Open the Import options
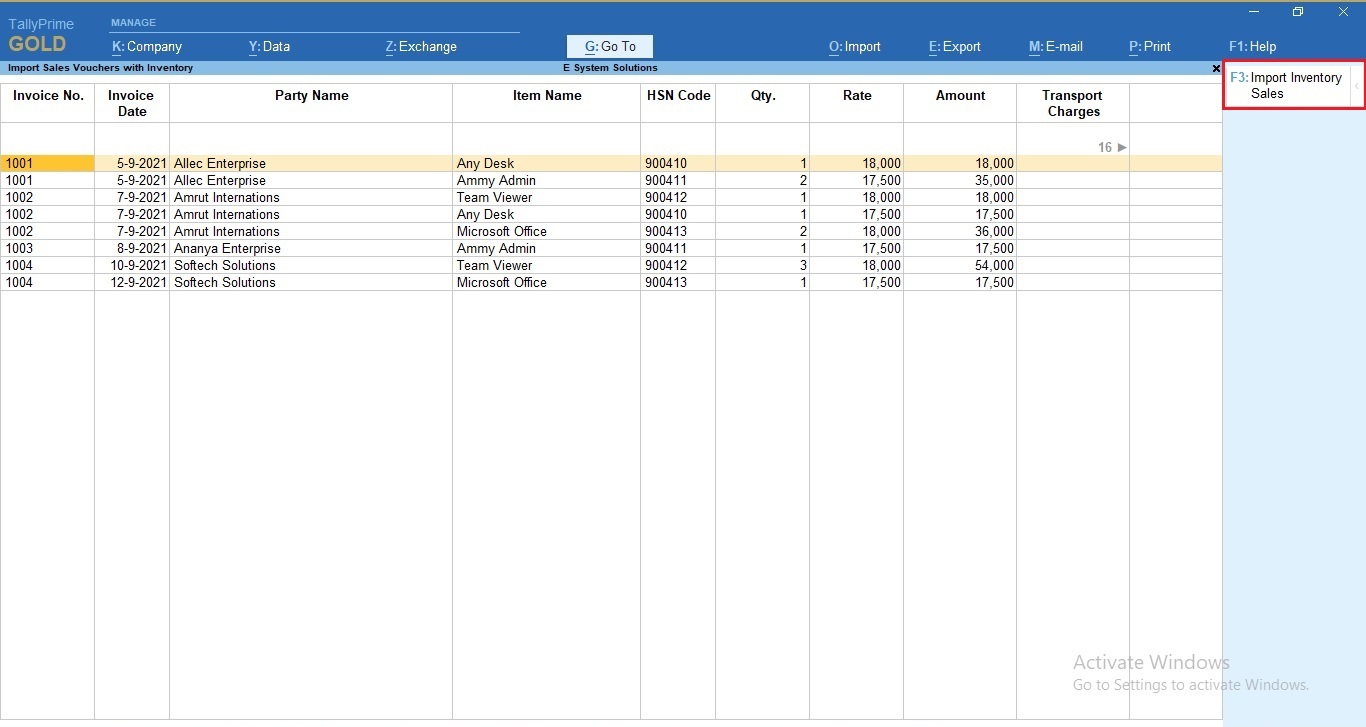This screenshot has height=727, width=1366. coord(854,46)
